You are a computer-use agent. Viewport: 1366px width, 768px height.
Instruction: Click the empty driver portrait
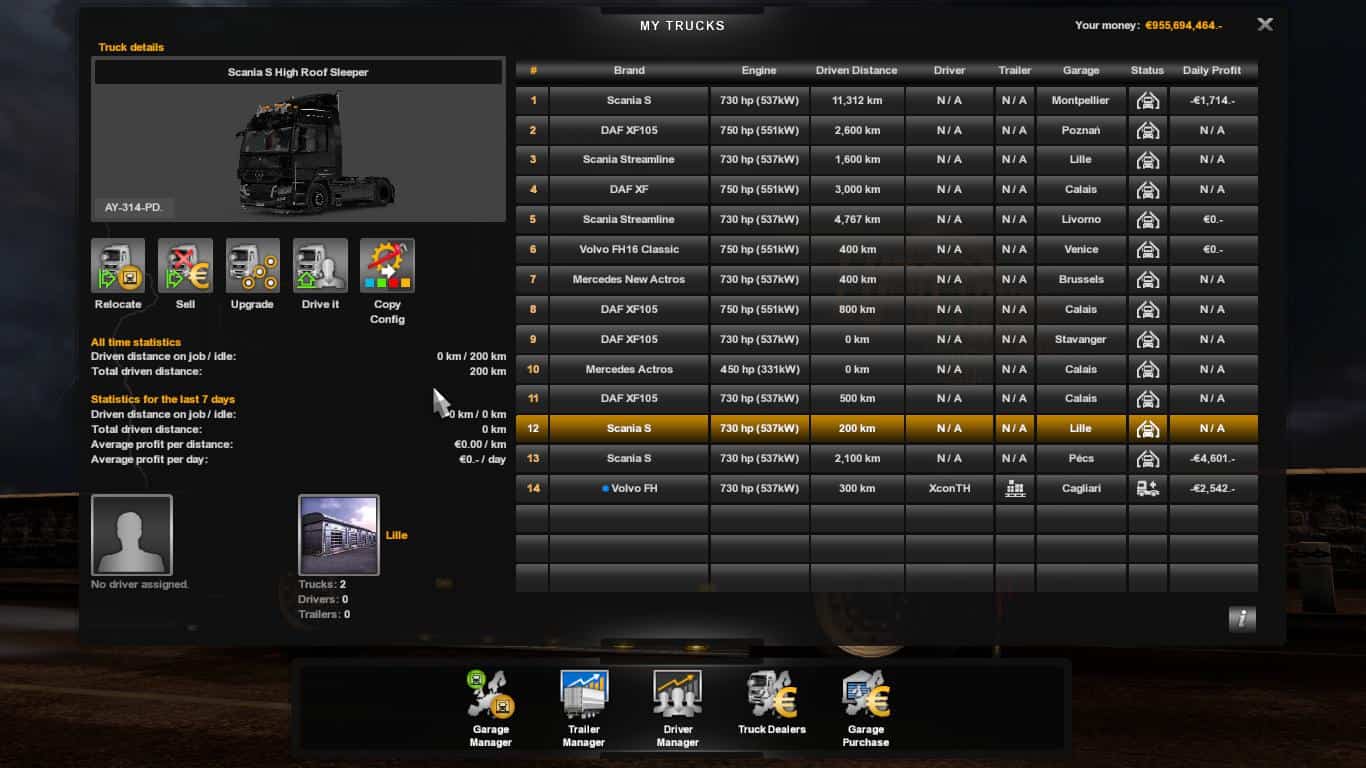(132, 535)
